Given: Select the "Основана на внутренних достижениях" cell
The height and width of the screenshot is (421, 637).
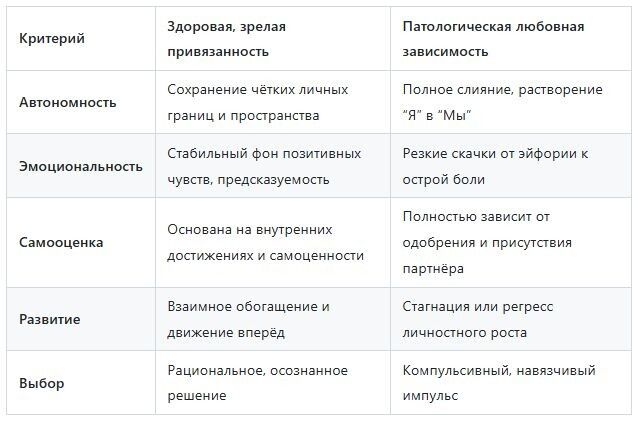Looking at the screenshot, I should [265, 242].
